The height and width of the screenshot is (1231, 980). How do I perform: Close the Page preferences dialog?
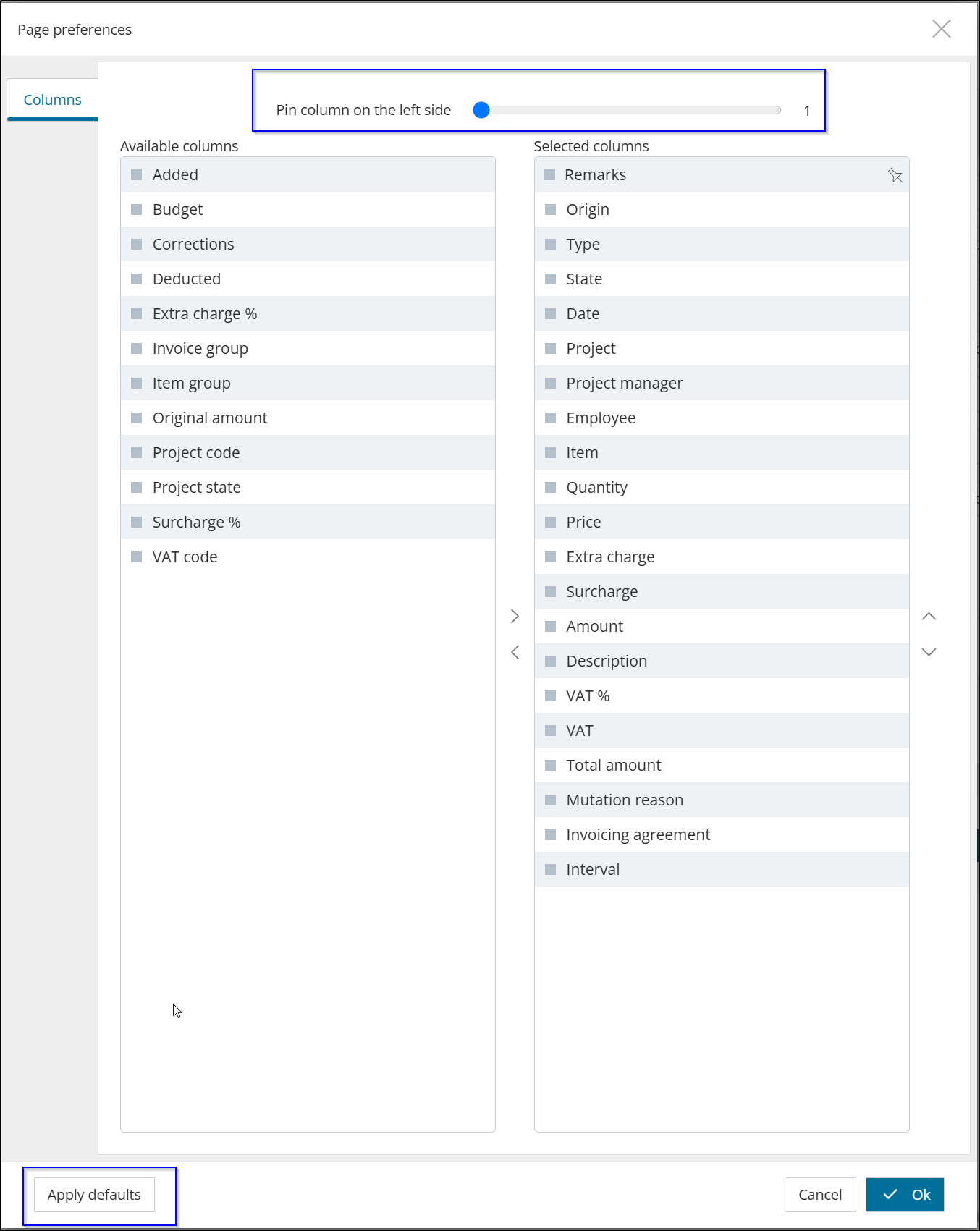coord(942,29)
